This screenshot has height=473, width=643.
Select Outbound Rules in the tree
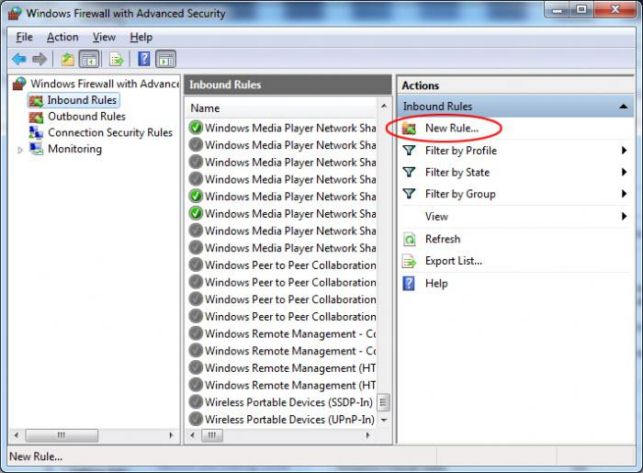pyautogui.click(x=87, y=117)
